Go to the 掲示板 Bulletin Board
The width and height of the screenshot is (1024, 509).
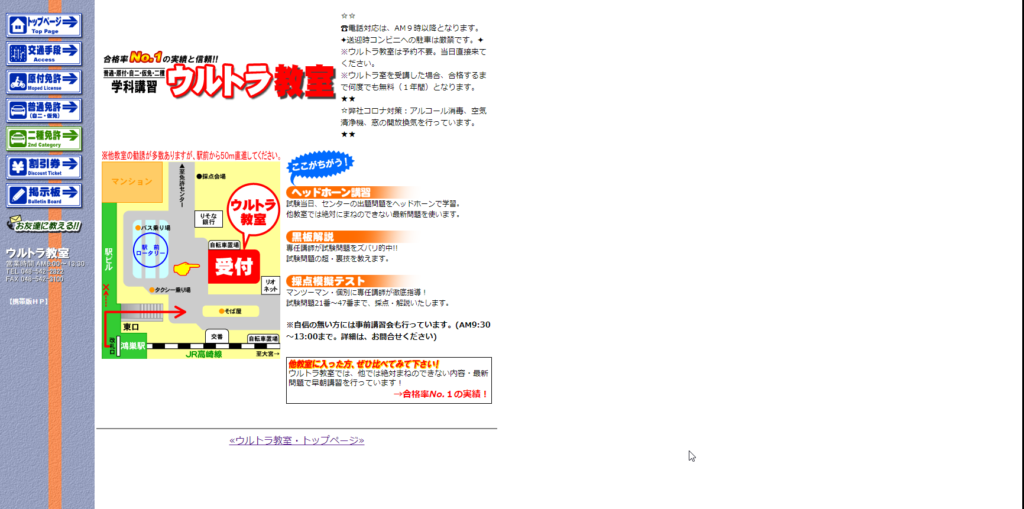point(44,196)
